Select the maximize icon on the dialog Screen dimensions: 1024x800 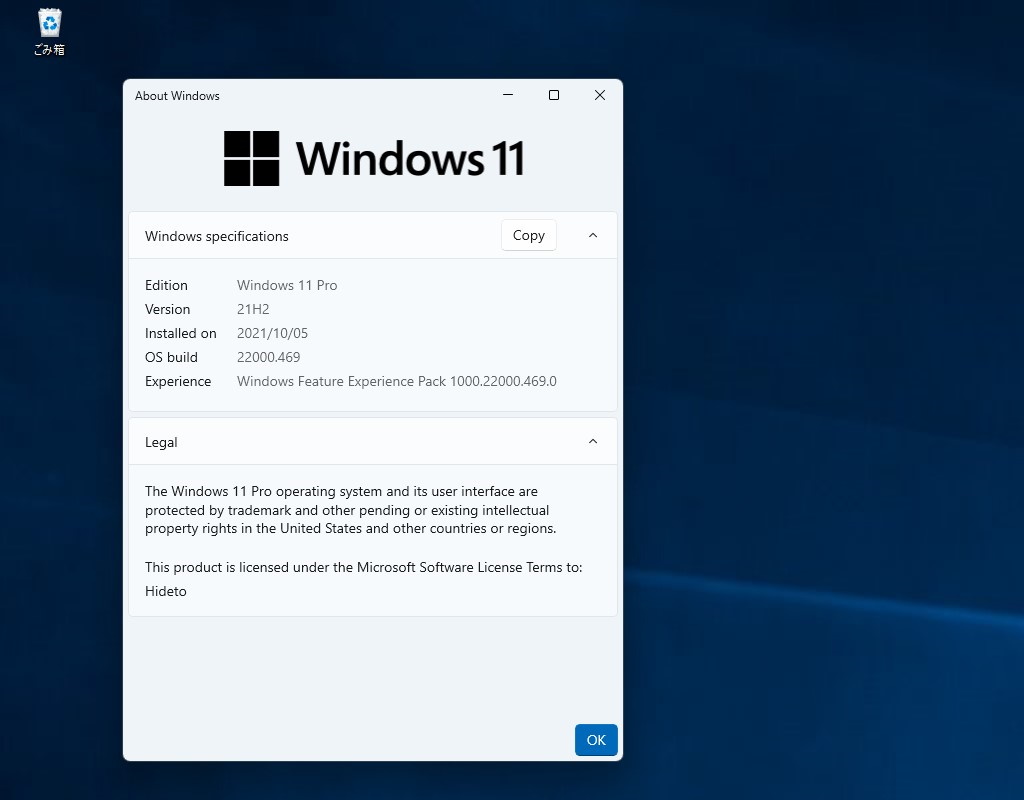point(553,95)
